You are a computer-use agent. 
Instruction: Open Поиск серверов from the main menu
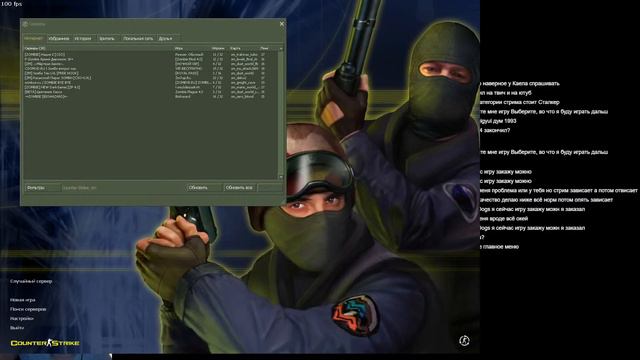coord(28,309)
